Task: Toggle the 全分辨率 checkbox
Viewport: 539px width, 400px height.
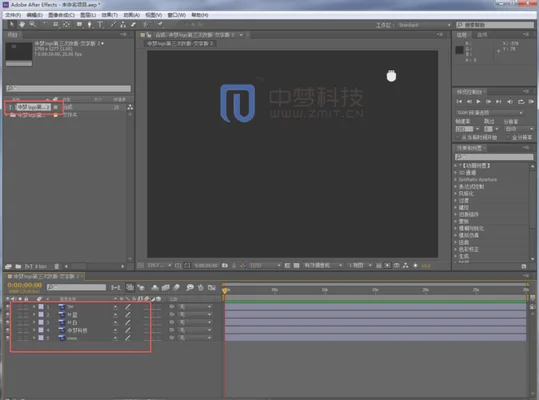Action: [507, 137]
